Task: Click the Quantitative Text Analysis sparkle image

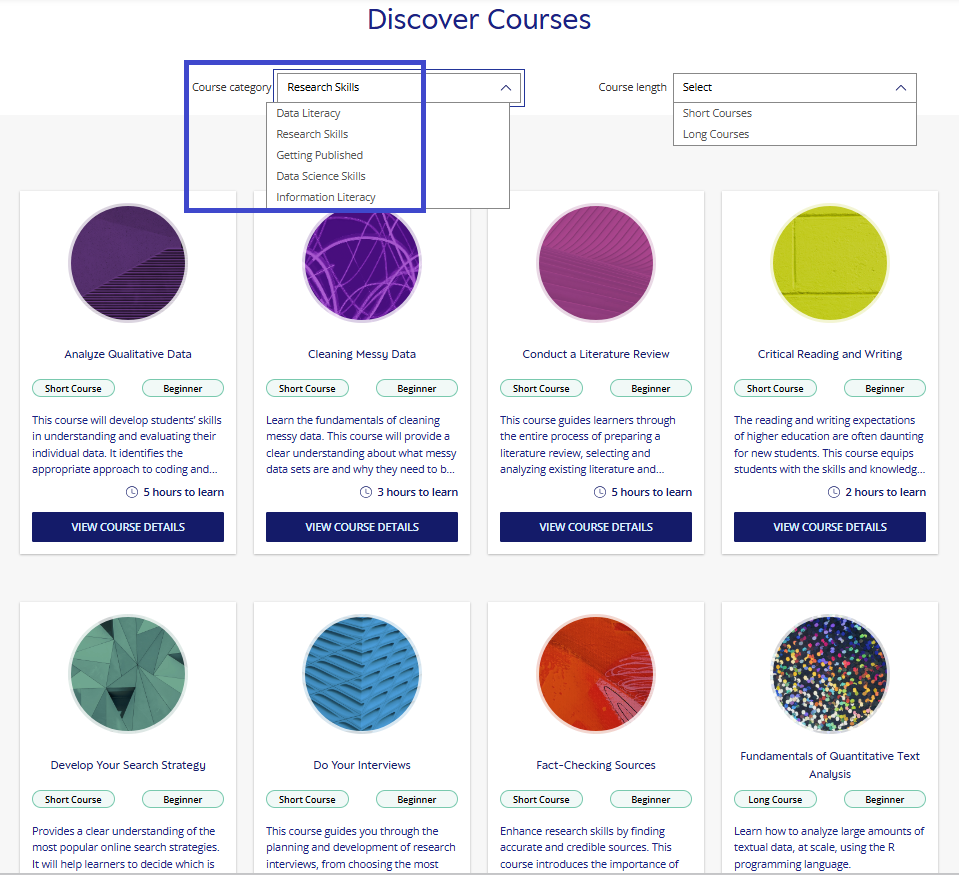Action: pyautogui.click(x=829, y=674)
